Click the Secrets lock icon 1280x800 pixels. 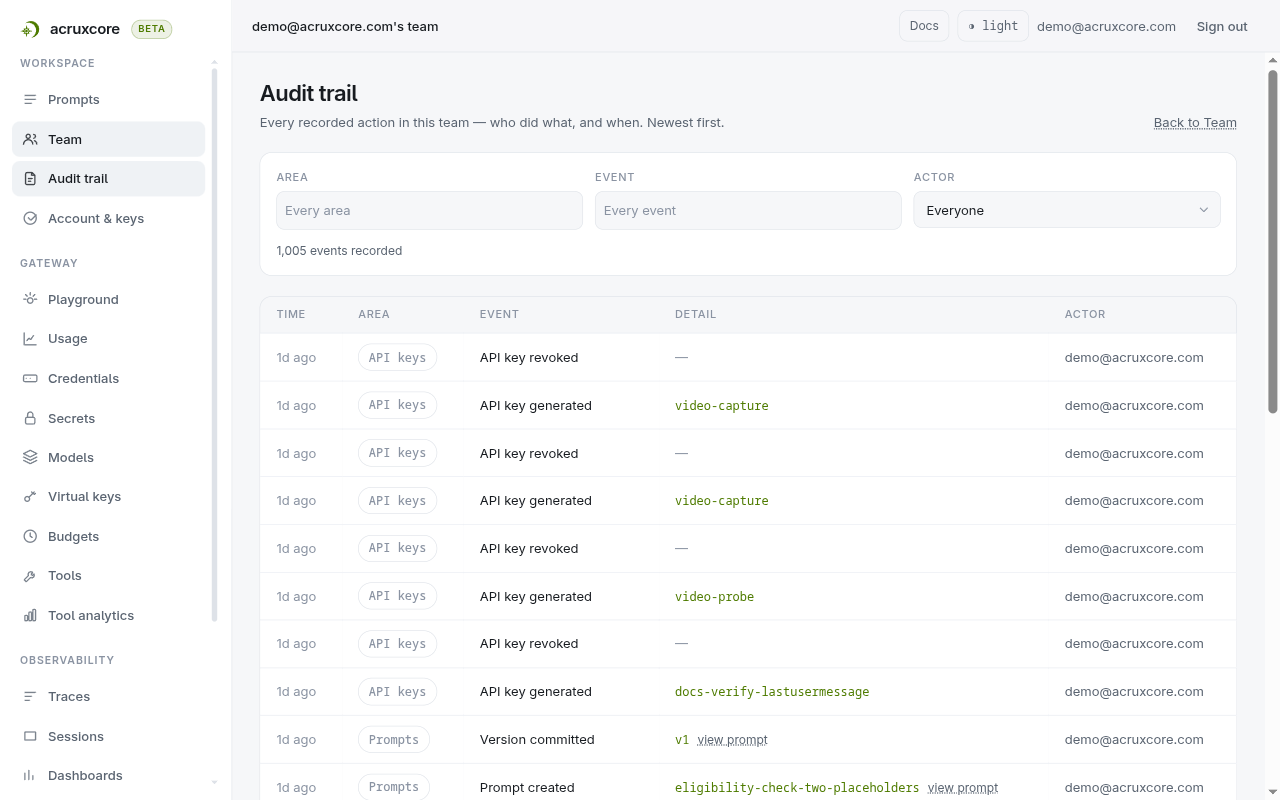click(30, 418)
